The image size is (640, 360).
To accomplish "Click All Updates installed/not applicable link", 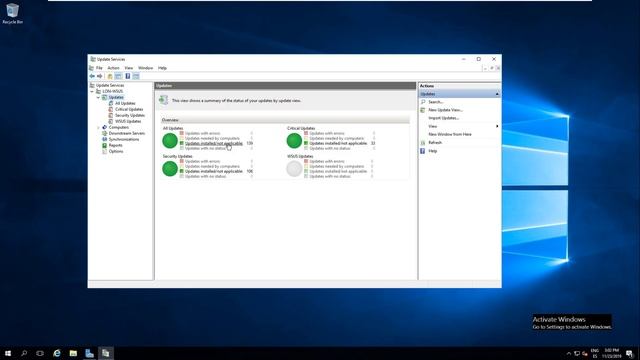I will coord(213,144).
